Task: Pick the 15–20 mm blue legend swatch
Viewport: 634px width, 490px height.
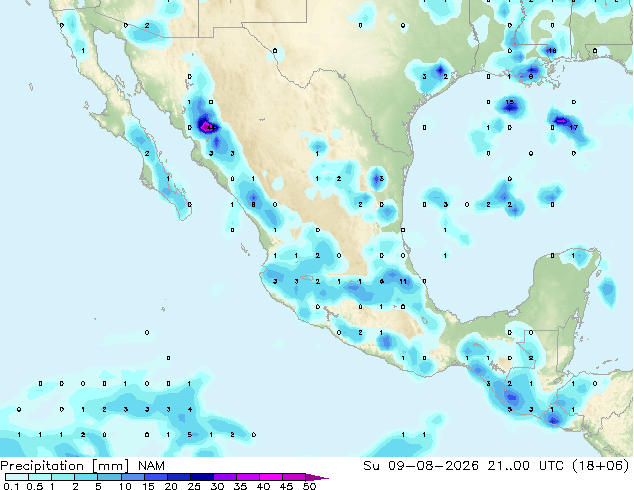Action: [155, 477]
